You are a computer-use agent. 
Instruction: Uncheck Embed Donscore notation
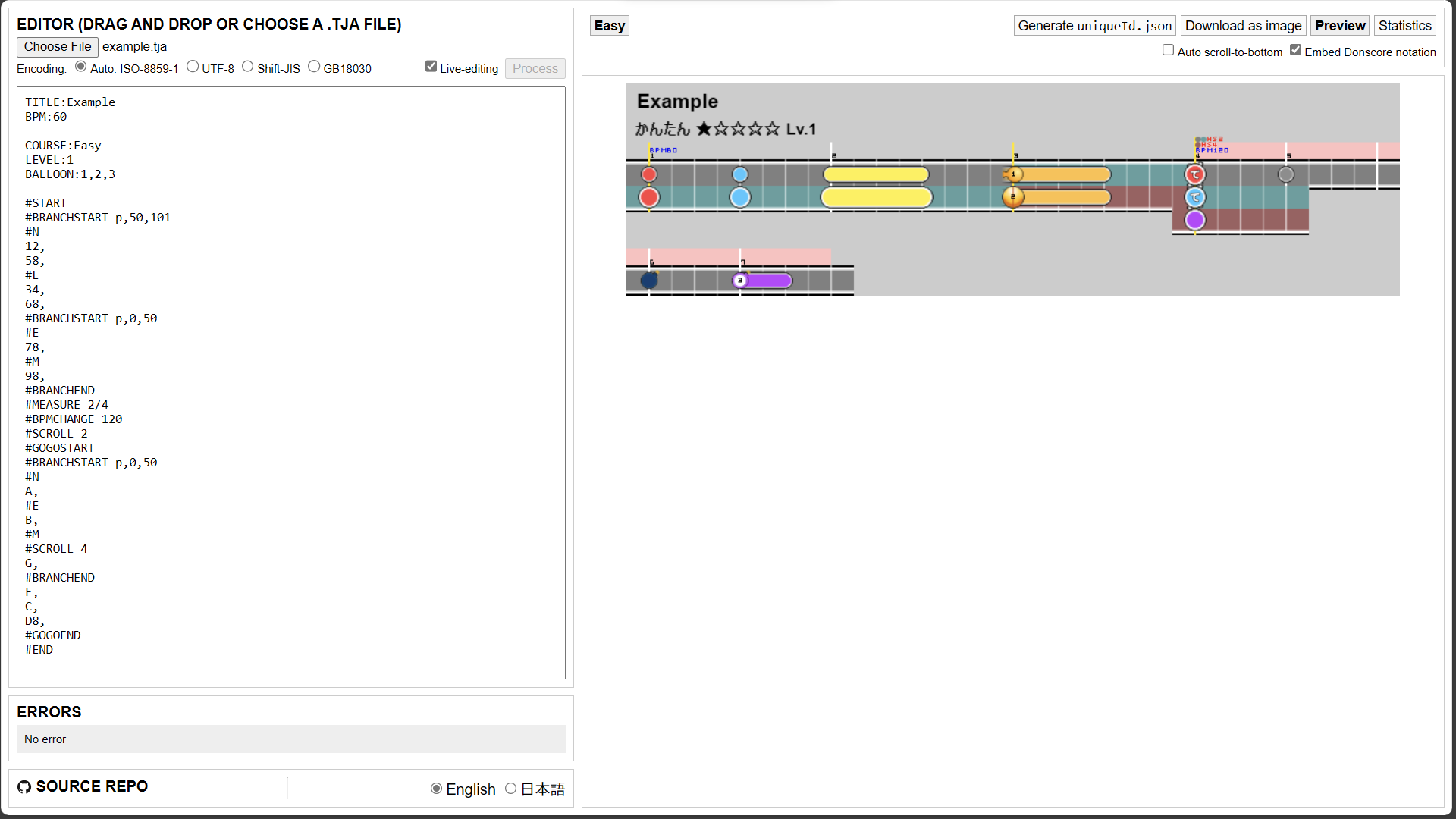[x=1295, y=50]
